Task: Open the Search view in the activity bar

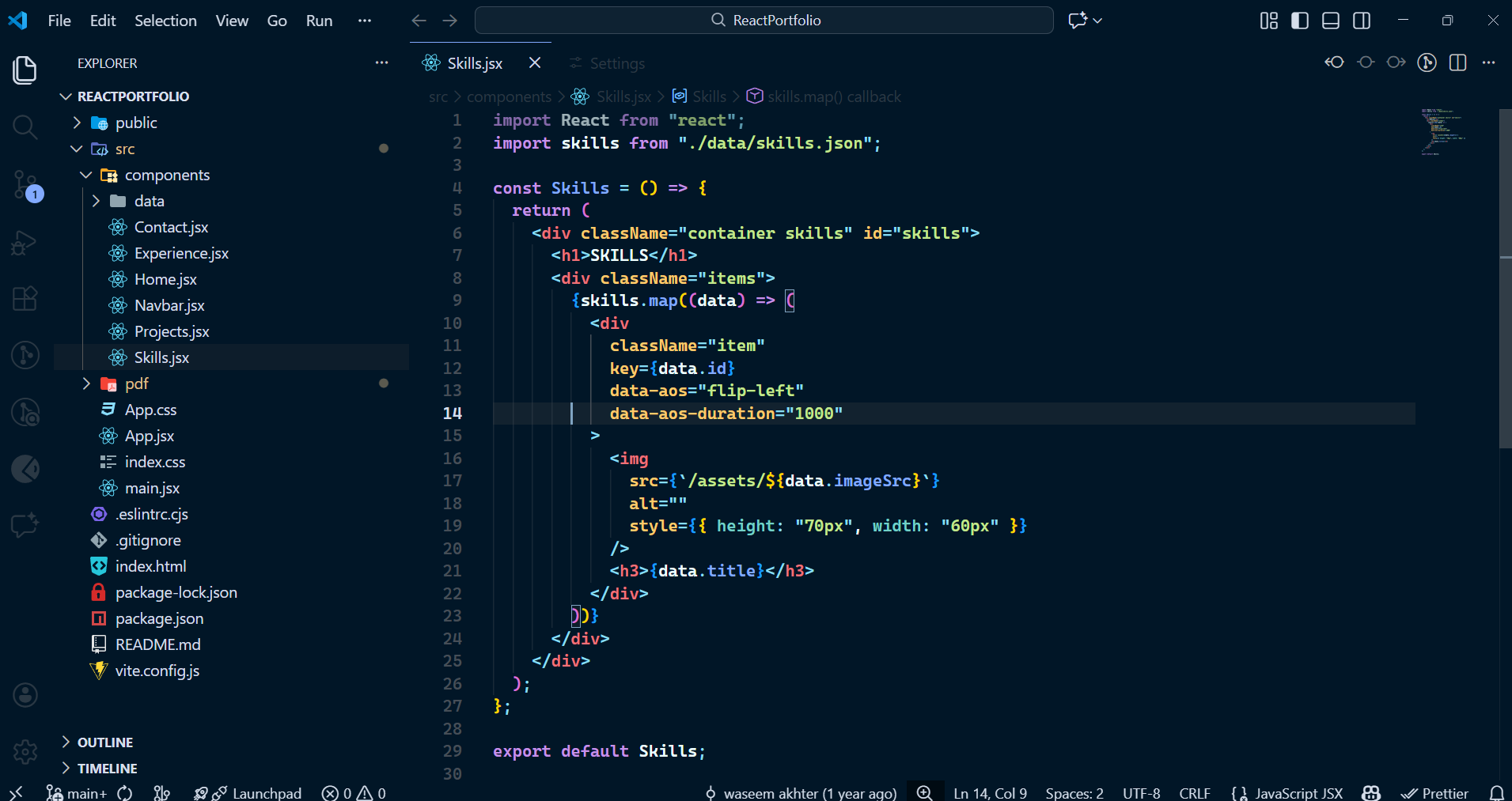Action: click(x=25, y=127)
